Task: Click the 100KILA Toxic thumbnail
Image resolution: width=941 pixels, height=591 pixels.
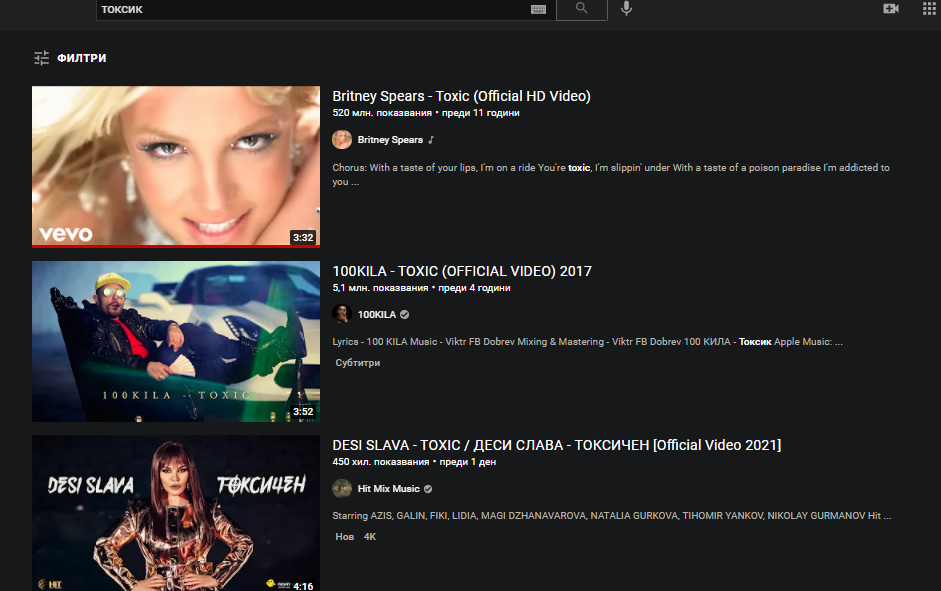Action: (x=176, y=341)
